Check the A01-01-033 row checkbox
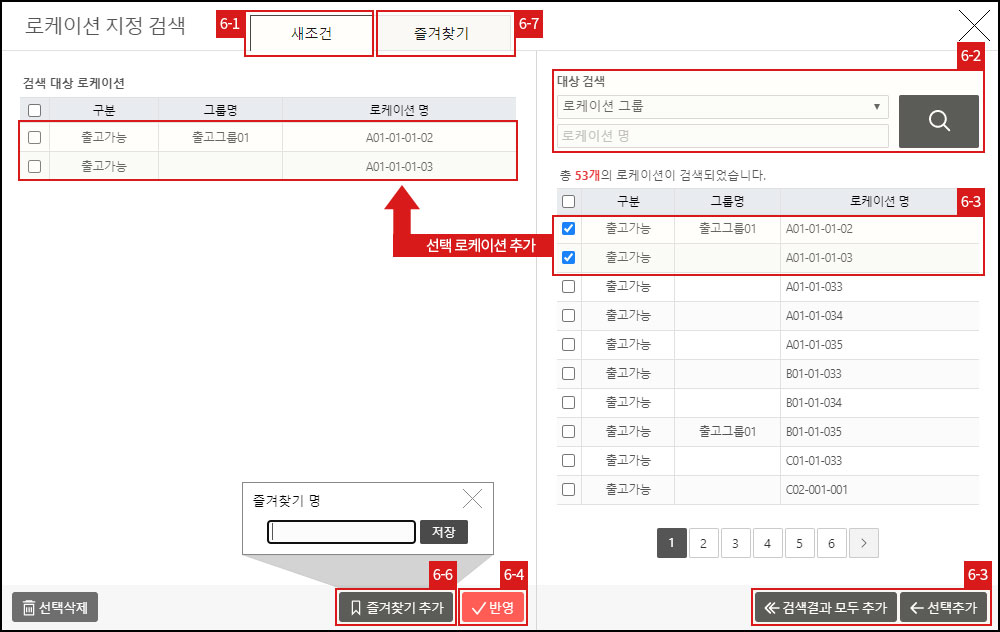Screen dimensions: 1000x632 [568, 286]
